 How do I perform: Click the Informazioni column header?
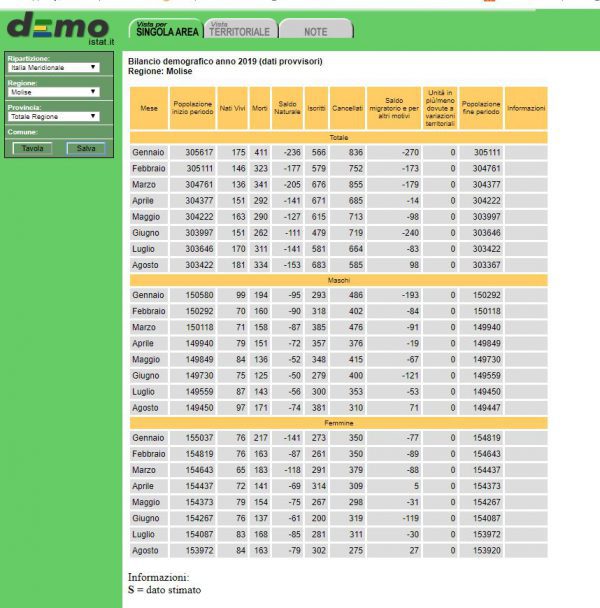click(526, 108)
